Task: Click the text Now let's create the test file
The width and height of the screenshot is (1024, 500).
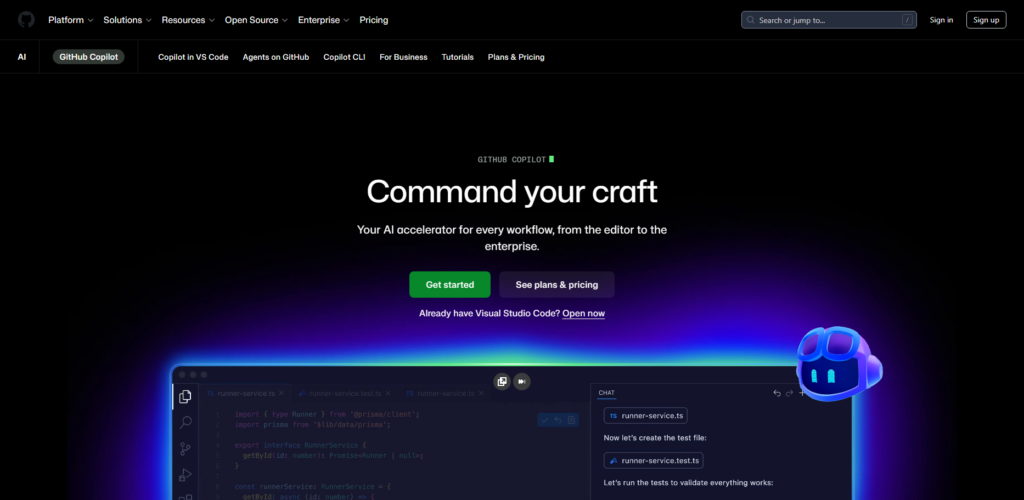Action: coord(655,437)
